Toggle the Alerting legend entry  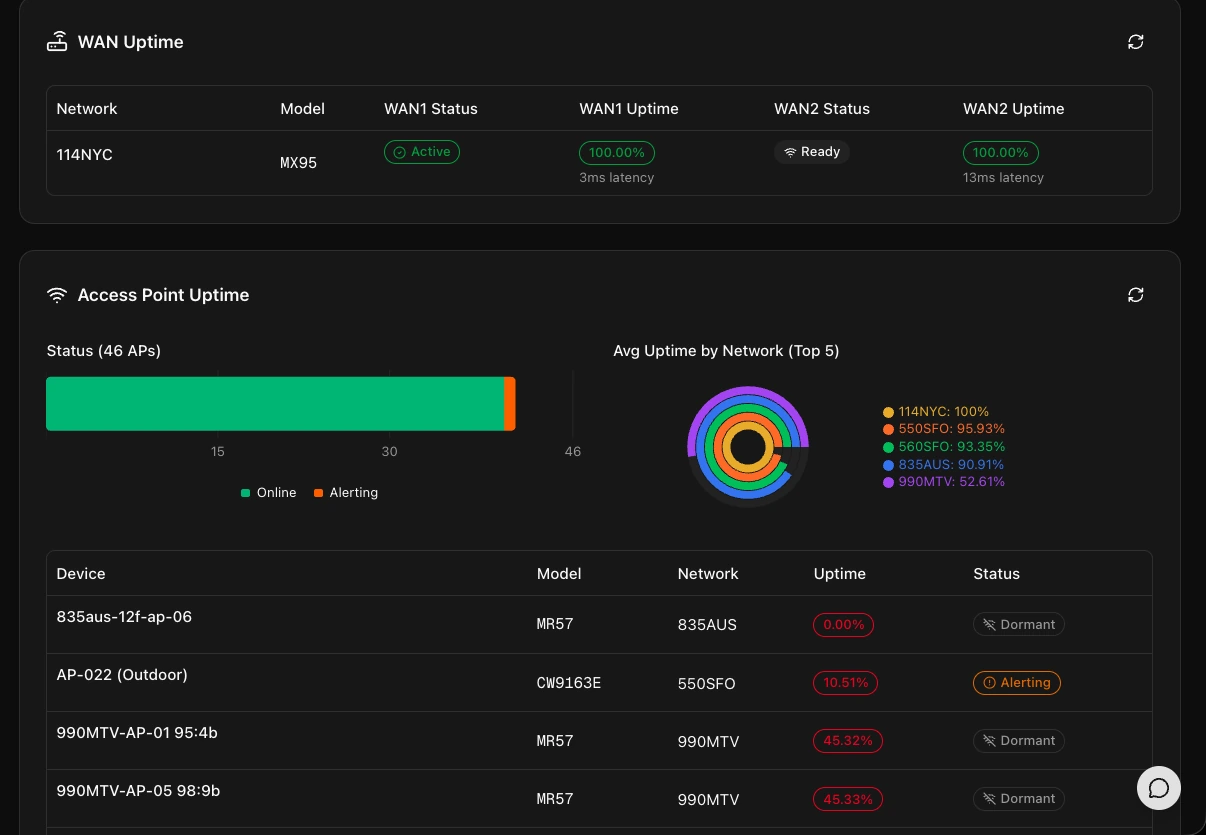[346, 493]
